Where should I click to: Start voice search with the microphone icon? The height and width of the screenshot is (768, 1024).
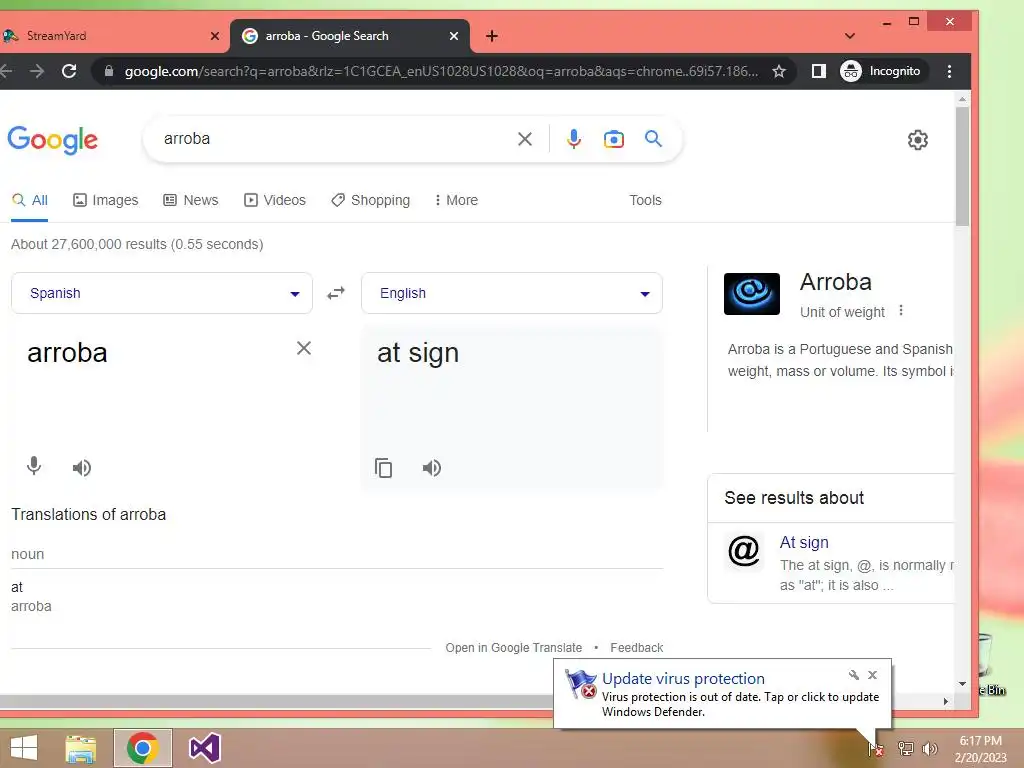point(573,139)
